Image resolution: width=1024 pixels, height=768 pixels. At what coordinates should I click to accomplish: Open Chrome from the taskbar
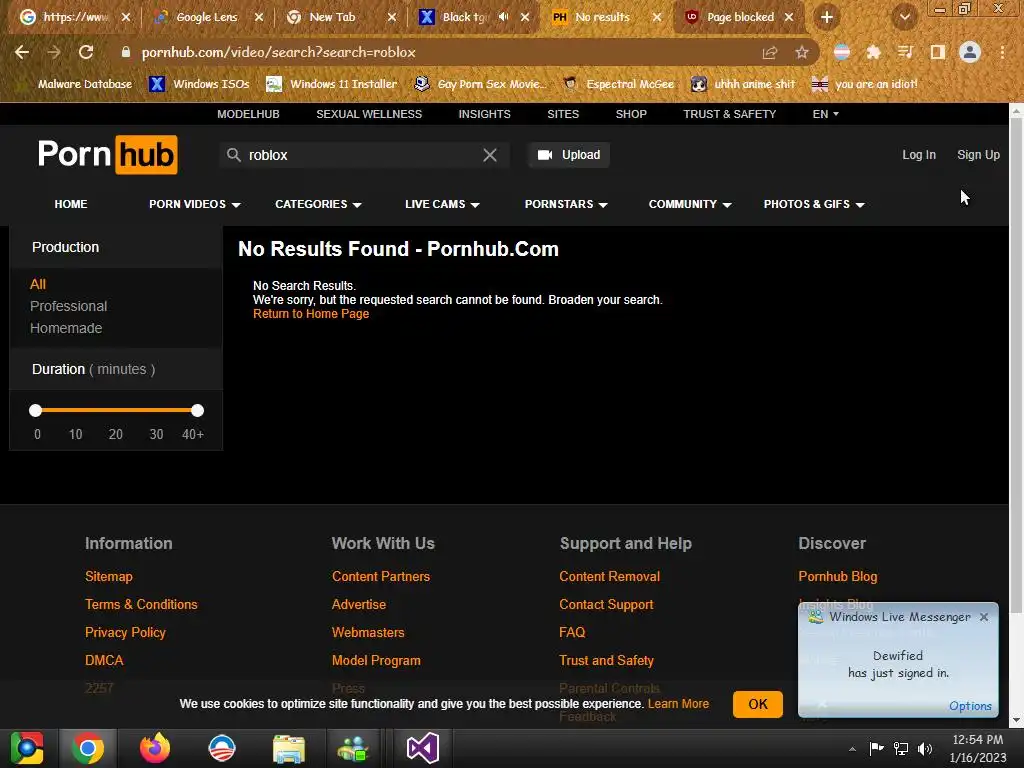click(88, 748)
